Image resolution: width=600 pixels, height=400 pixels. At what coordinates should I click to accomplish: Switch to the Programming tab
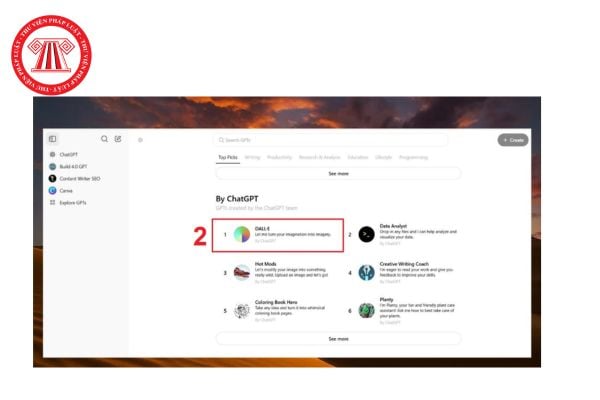(413, 157)
